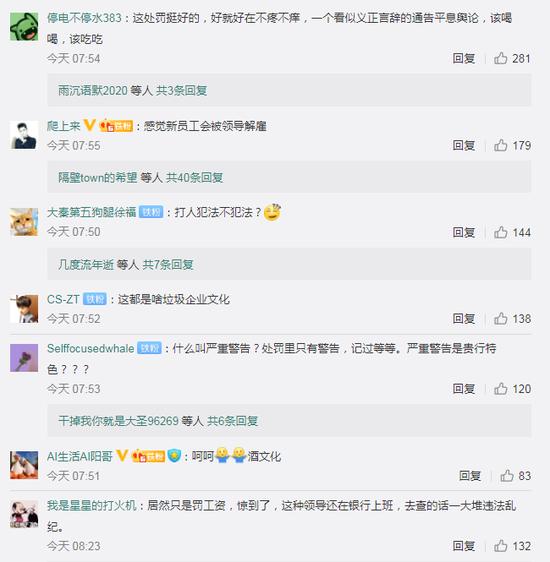Click 回复 on CS-ZT's comment

tap(464, 319)
